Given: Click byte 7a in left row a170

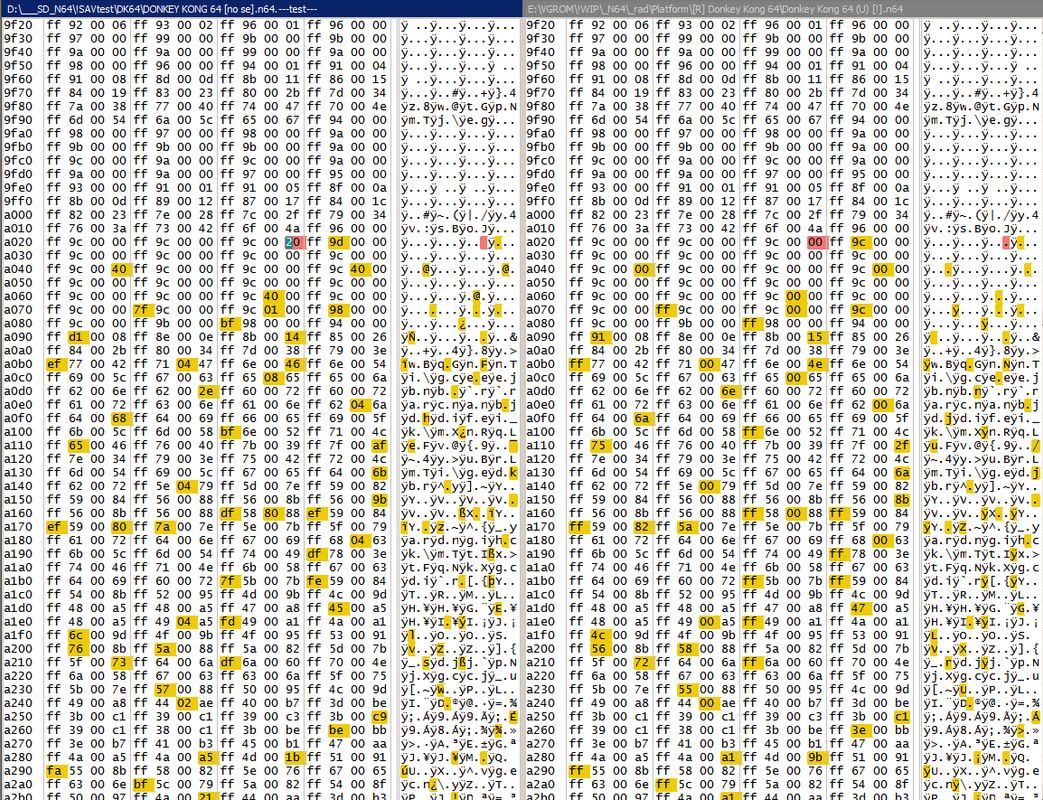Looking at the screenshot, I should click(162, 527).
